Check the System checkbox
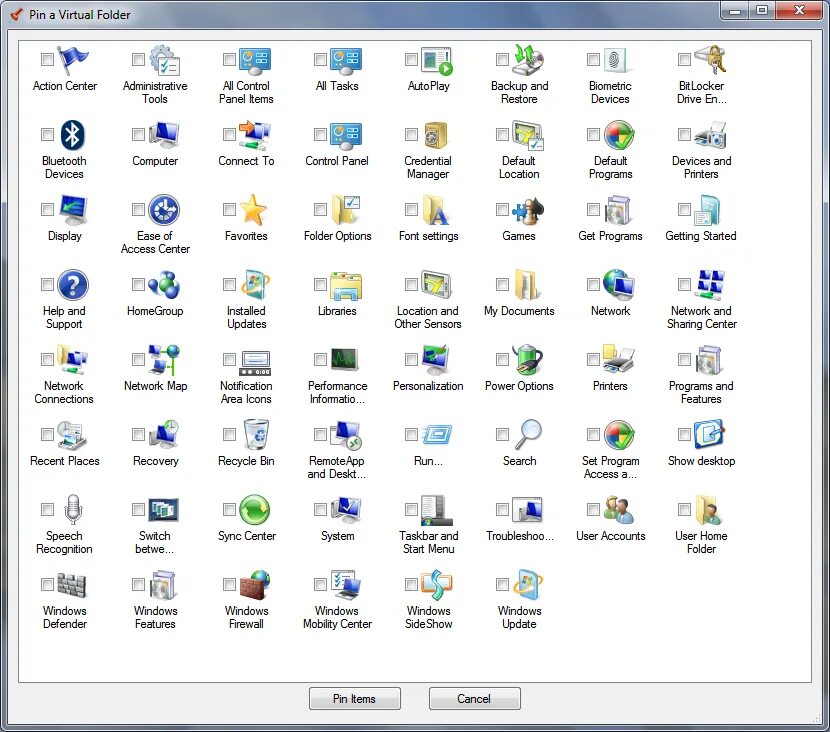Viewport: 830px width, 732px height. click(x=320, y=510)
